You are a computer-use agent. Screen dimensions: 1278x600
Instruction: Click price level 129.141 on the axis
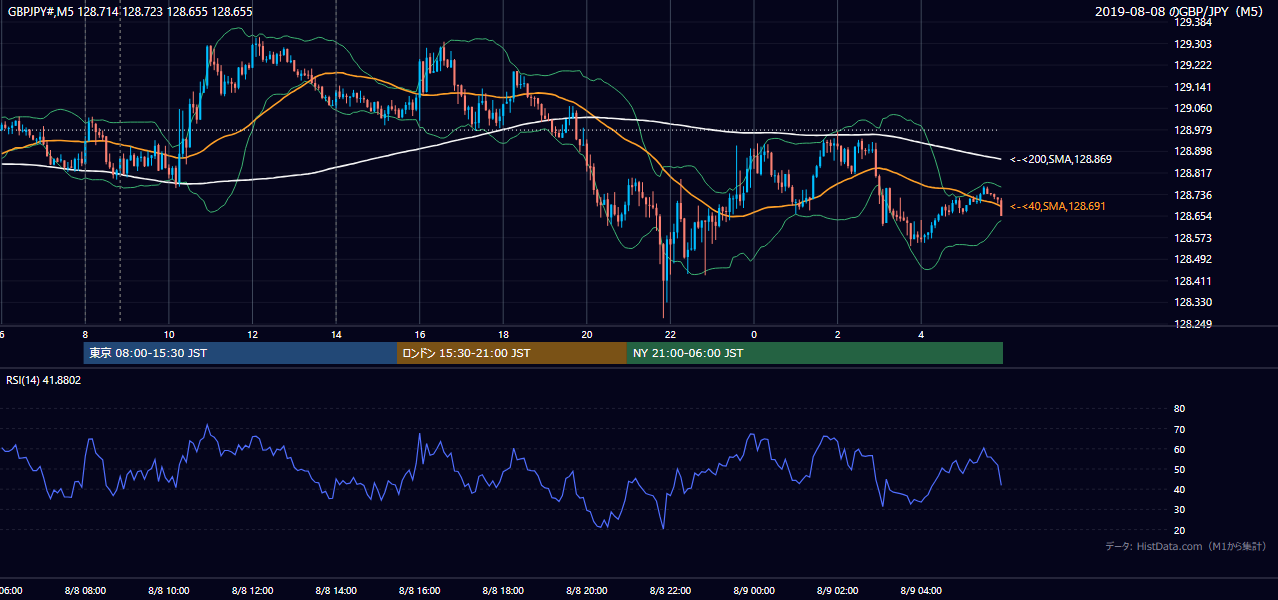click(x=1192, y=87)
